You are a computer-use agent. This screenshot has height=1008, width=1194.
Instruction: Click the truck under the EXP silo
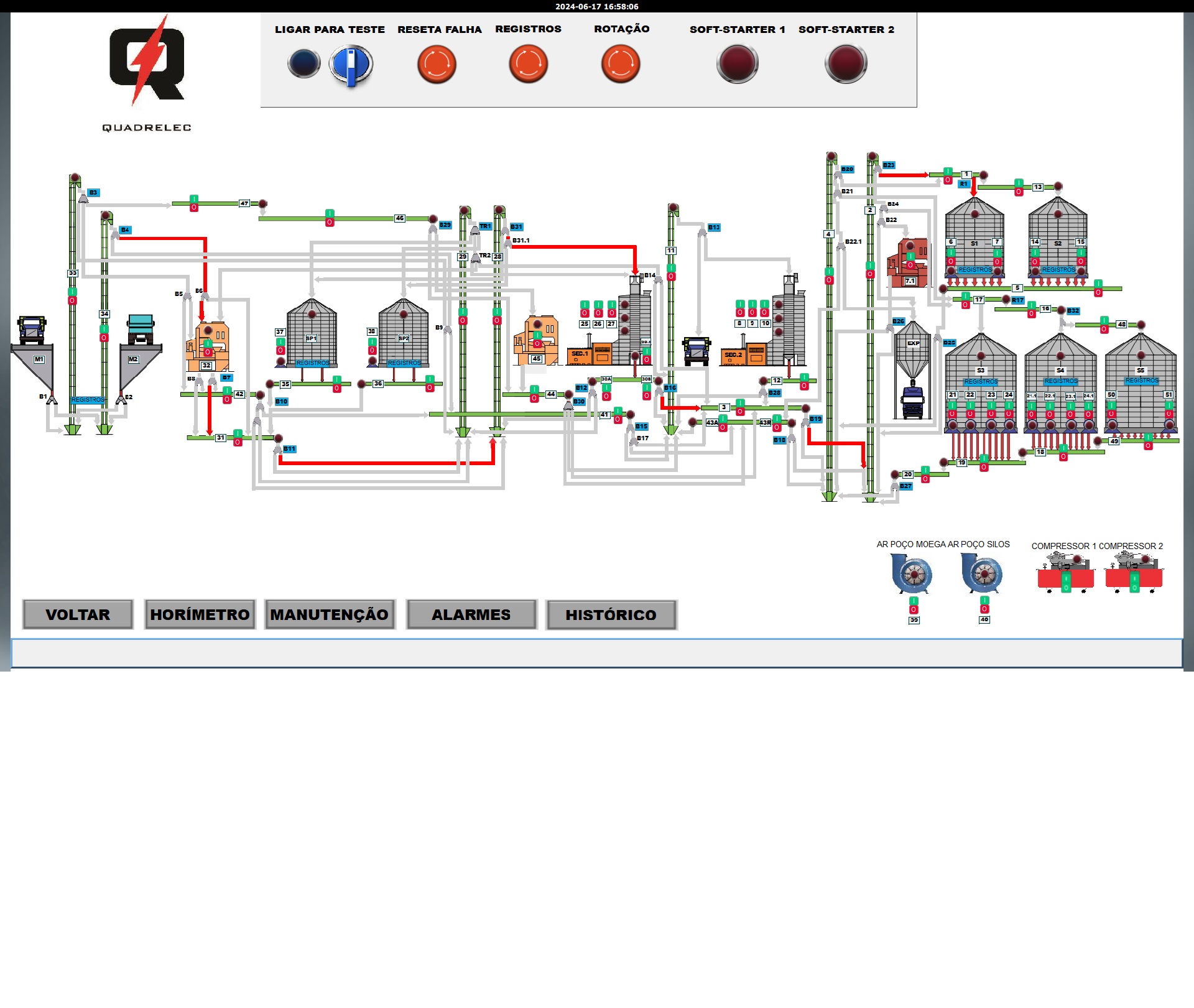tap(912, 402)
